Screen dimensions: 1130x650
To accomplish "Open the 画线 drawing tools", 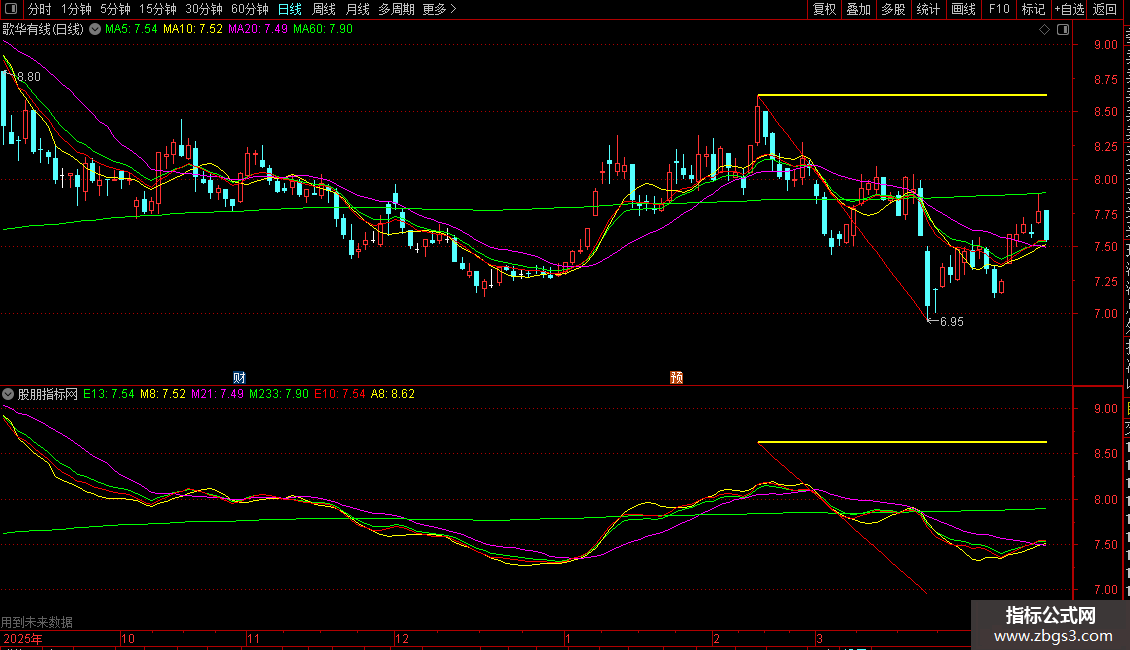I will 963,9.
